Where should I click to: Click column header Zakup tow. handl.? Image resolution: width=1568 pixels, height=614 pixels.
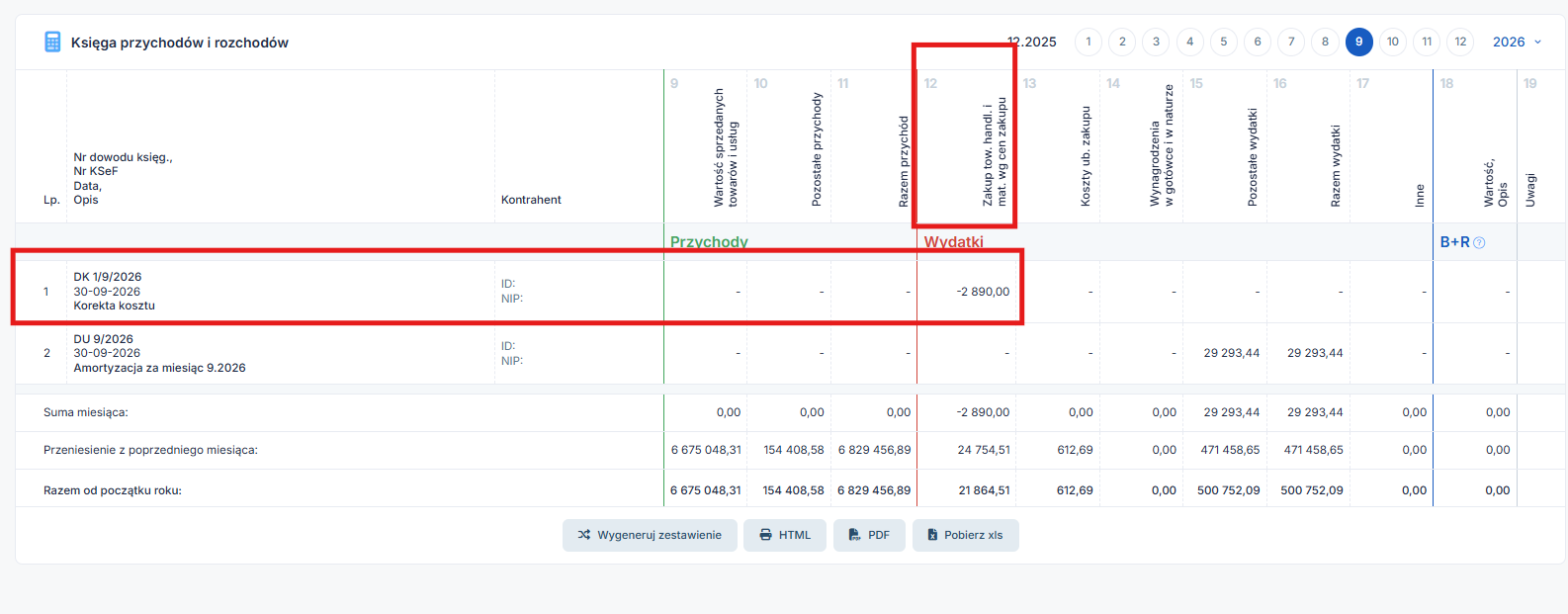coord(995,151)
